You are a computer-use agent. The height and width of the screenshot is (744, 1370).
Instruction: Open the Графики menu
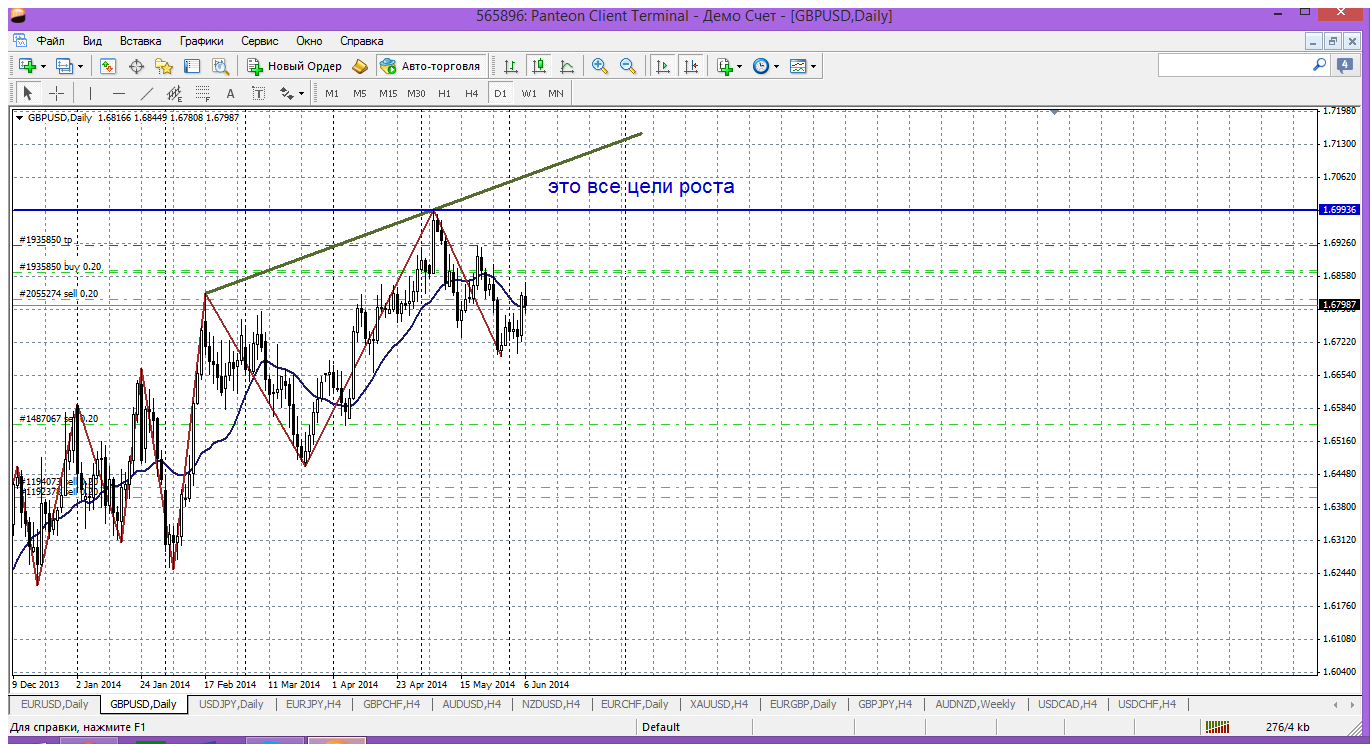pyautogui.click(x=202, y=41)
